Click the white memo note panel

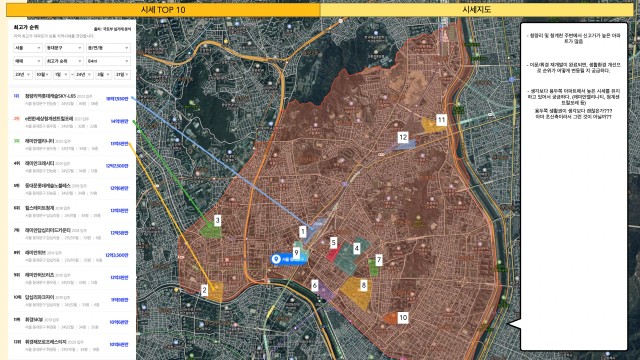click(573, 186)
